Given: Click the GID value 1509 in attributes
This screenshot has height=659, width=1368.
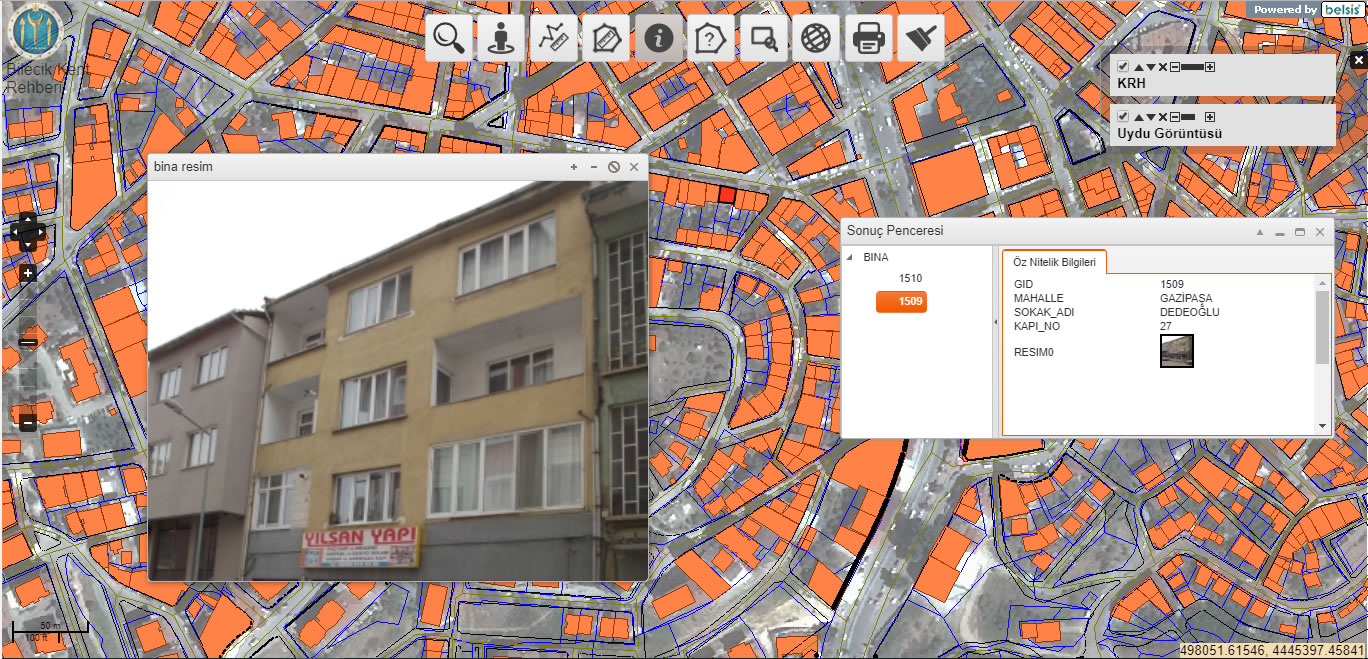Looking at the screenshot, I should [1172, 285].
